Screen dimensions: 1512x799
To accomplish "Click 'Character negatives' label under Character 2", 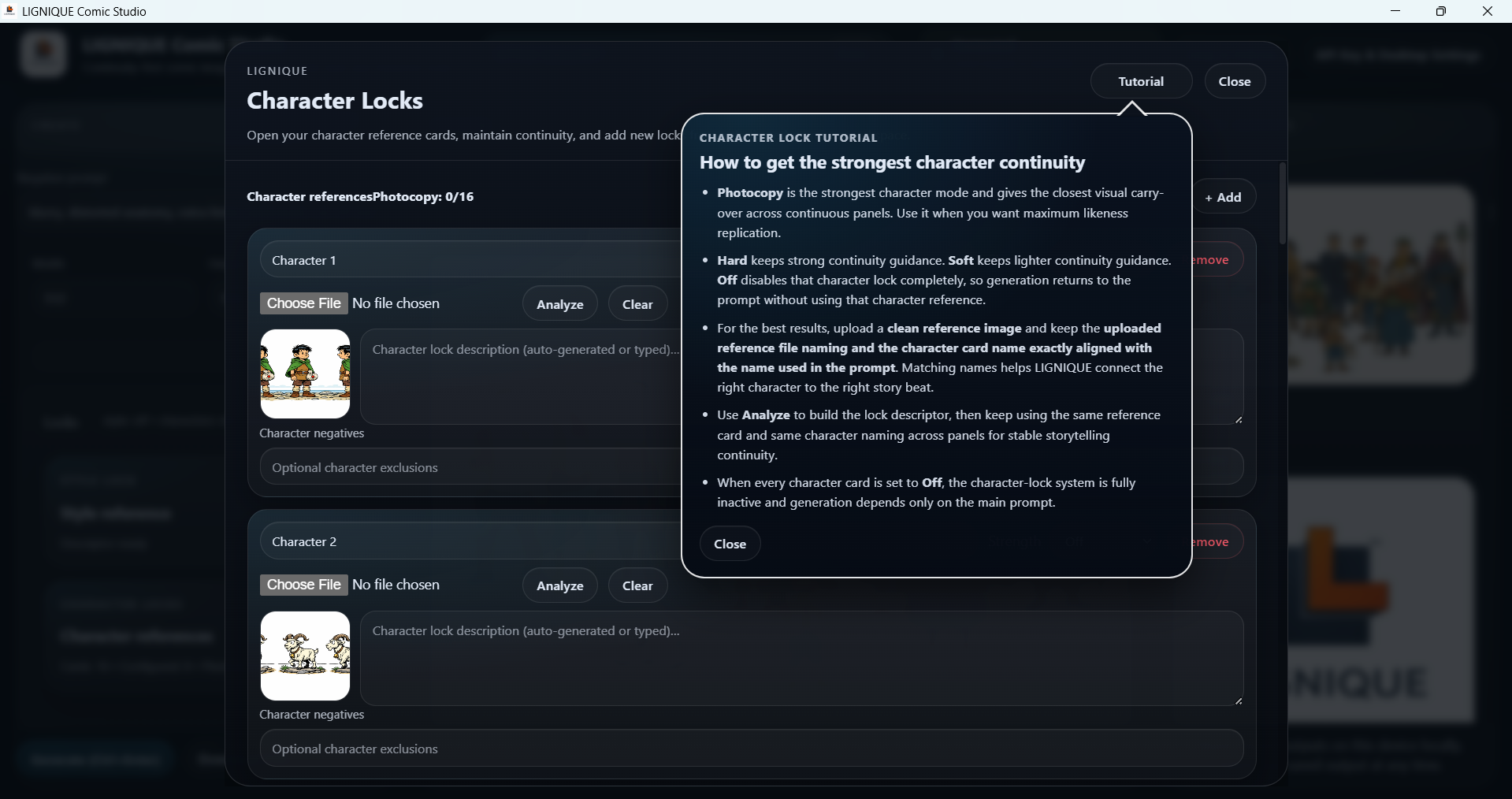I will pyautogui.click(x=312, y=715).
